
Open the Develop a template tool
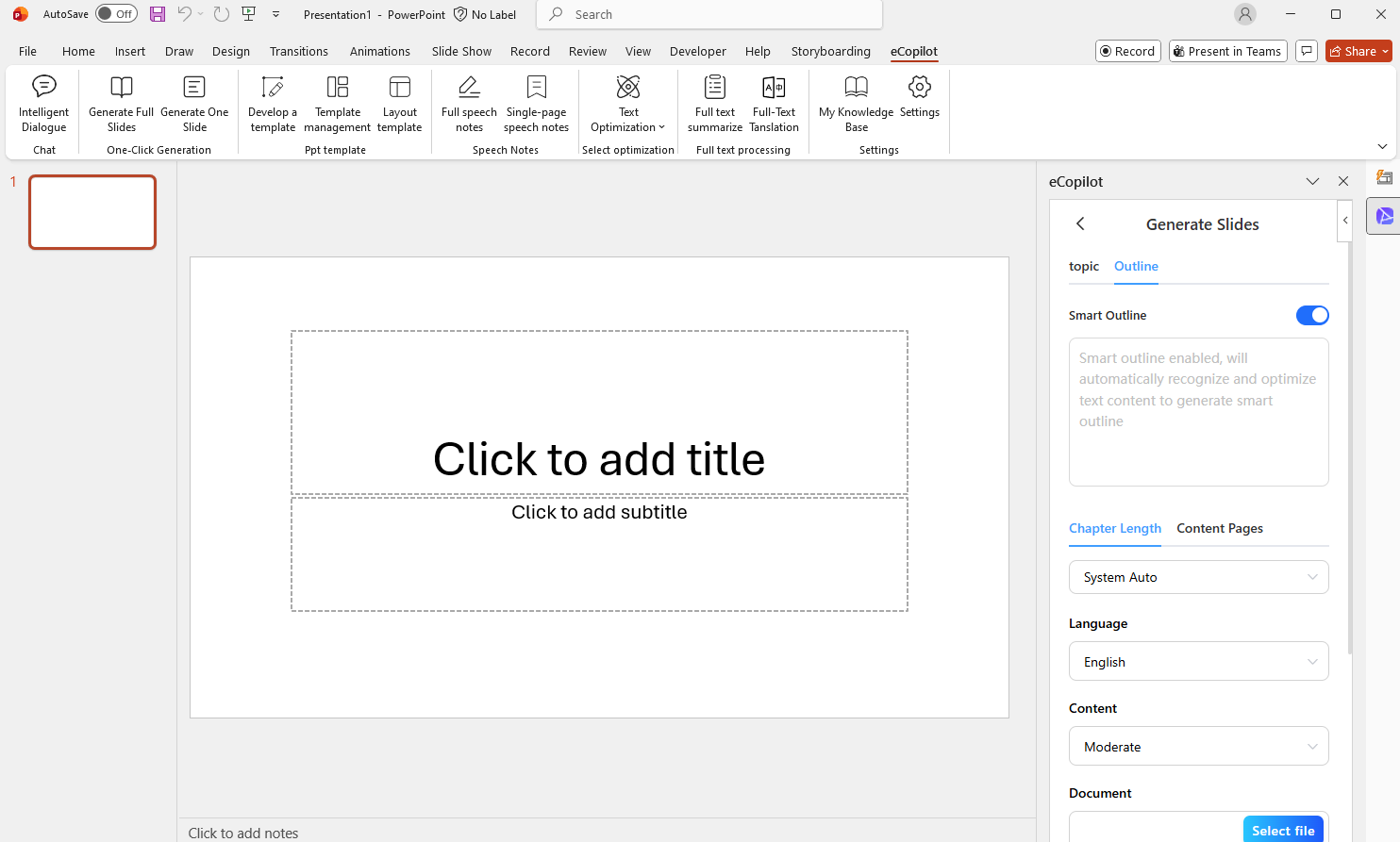pos(272,104)
